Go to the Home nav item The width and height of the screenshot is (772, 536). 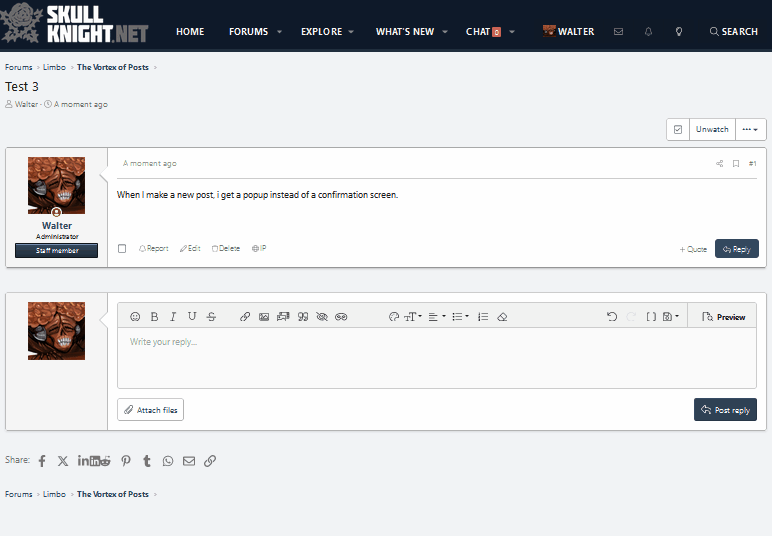click(x=190, y=32)
